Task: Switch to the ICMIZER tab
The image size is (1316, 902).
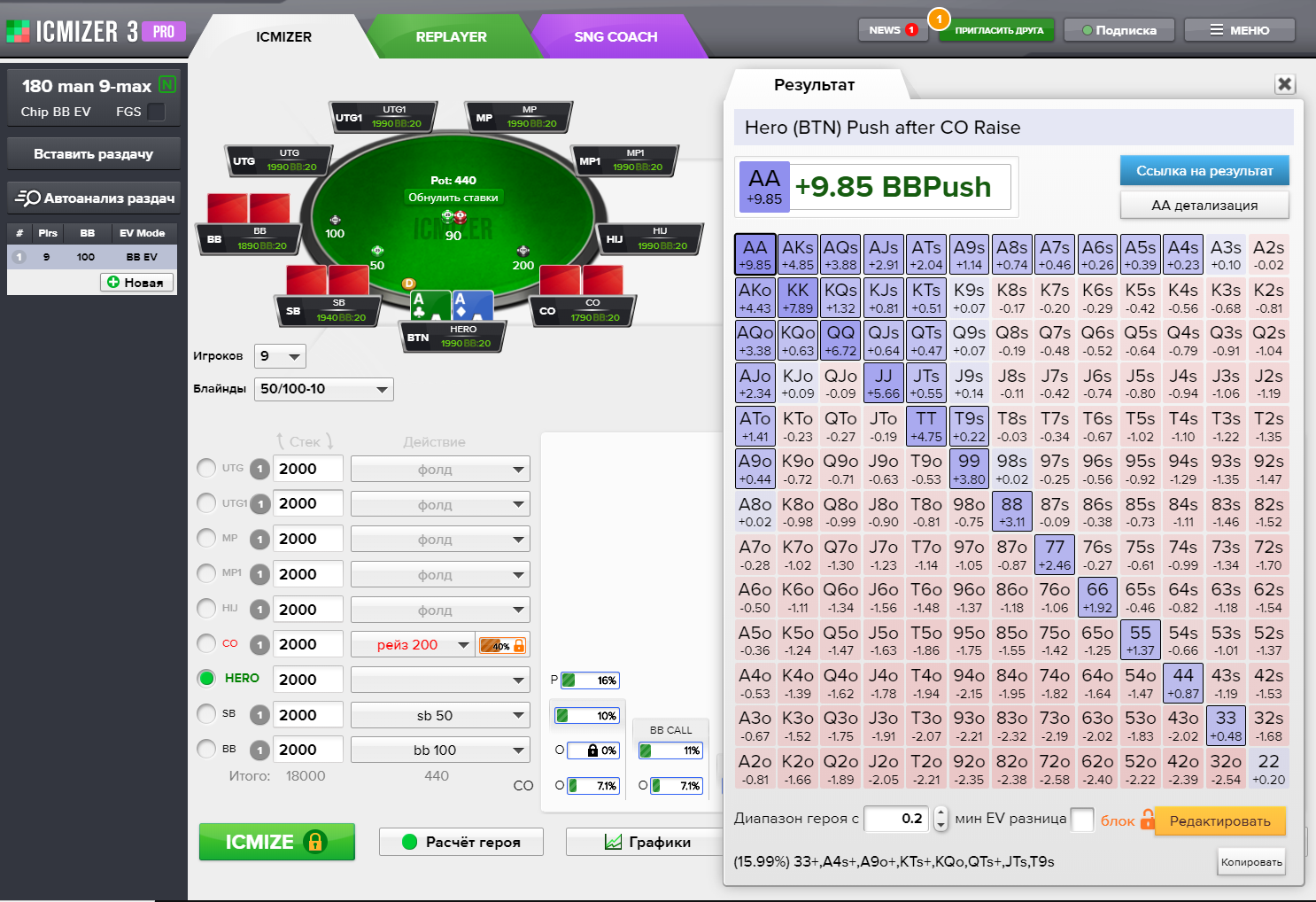Action: 283,36
